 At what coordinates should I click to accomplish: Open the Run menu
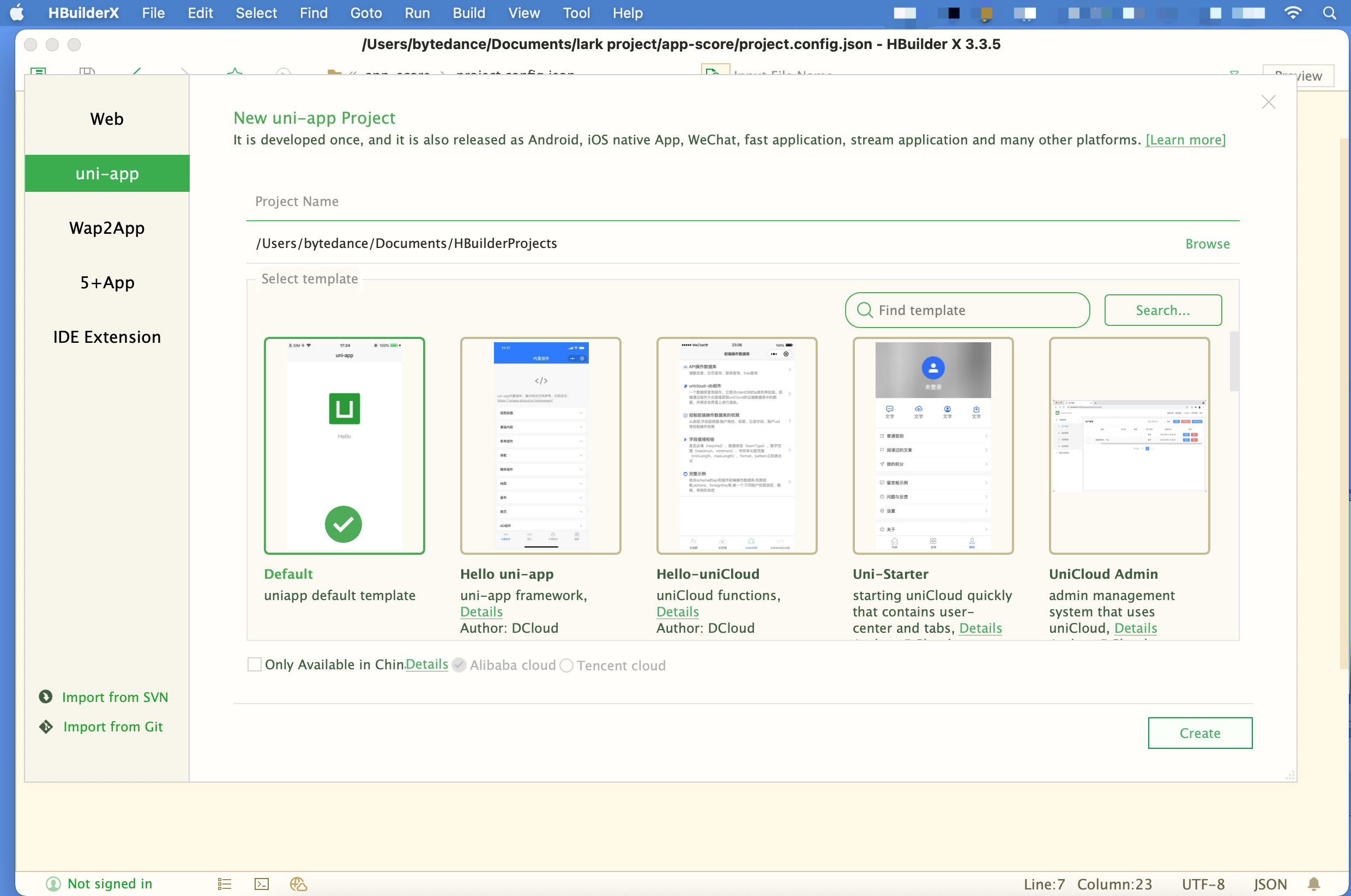tap(417, 13)
